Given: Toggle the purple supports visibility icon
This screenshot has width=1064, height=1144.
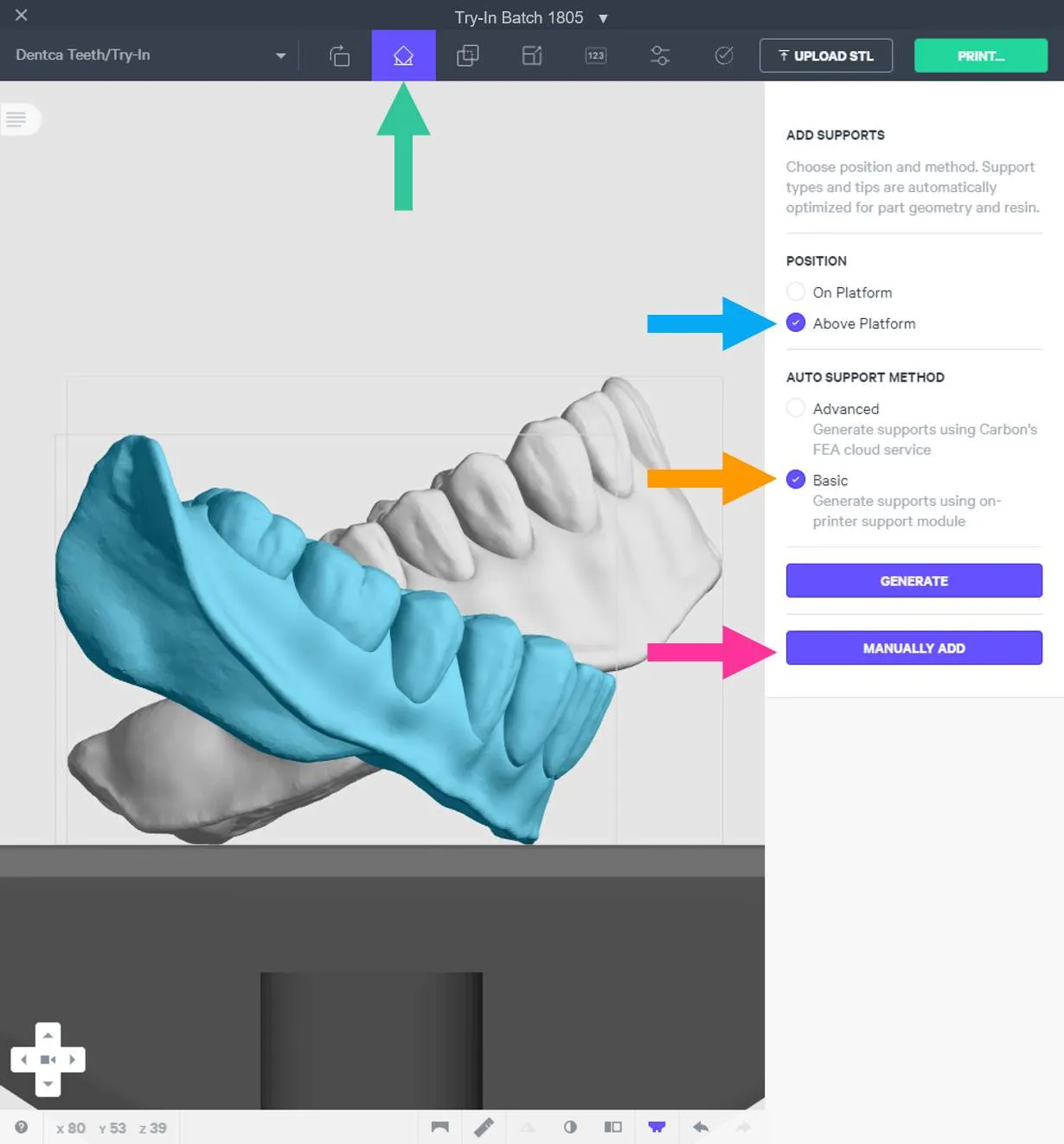Looking at the screenshot, I should [x=657, y=1127].
